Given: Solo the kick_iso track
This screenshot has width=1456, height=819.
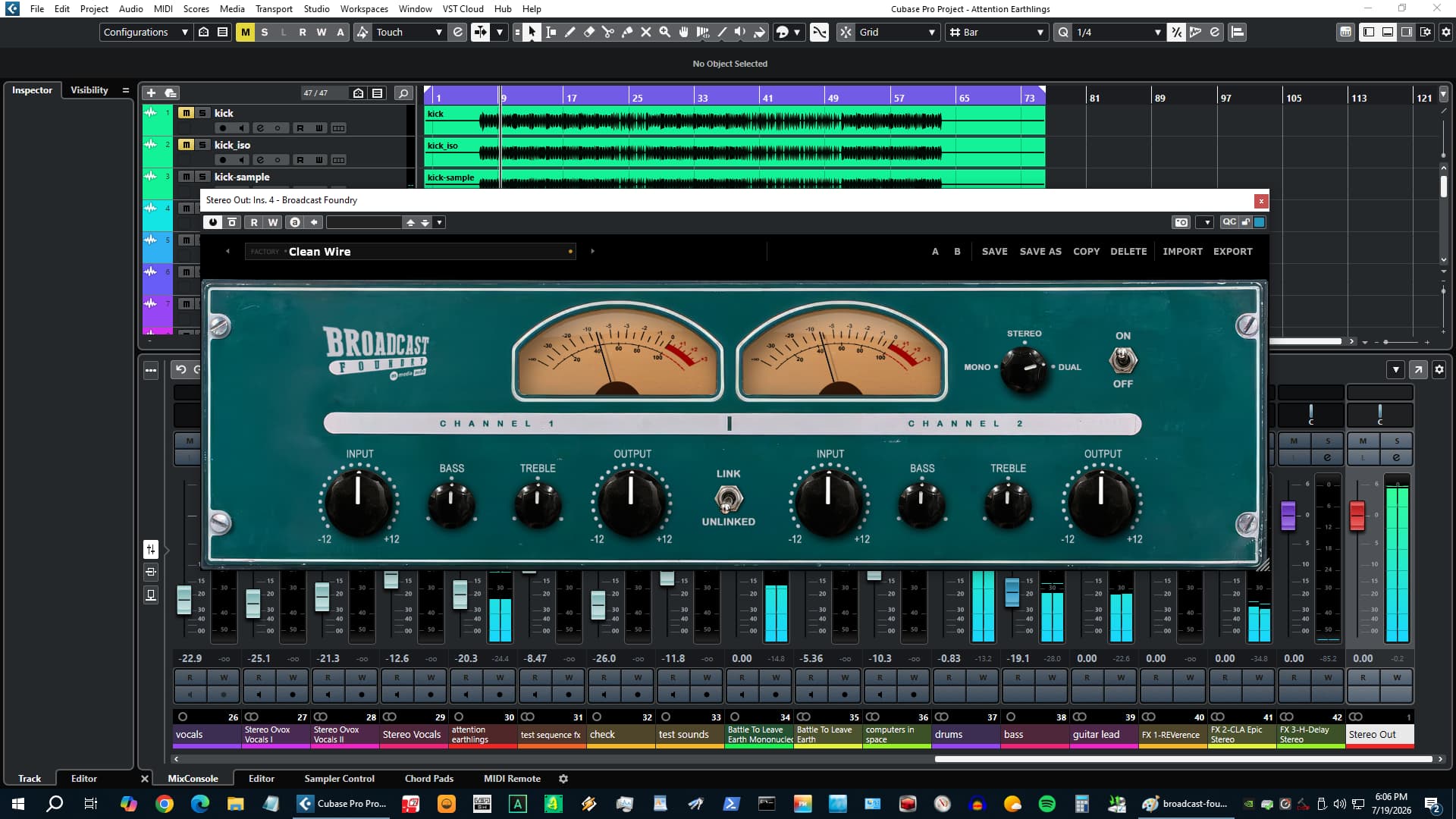Looking at the screenshot, I should [202, 145].
